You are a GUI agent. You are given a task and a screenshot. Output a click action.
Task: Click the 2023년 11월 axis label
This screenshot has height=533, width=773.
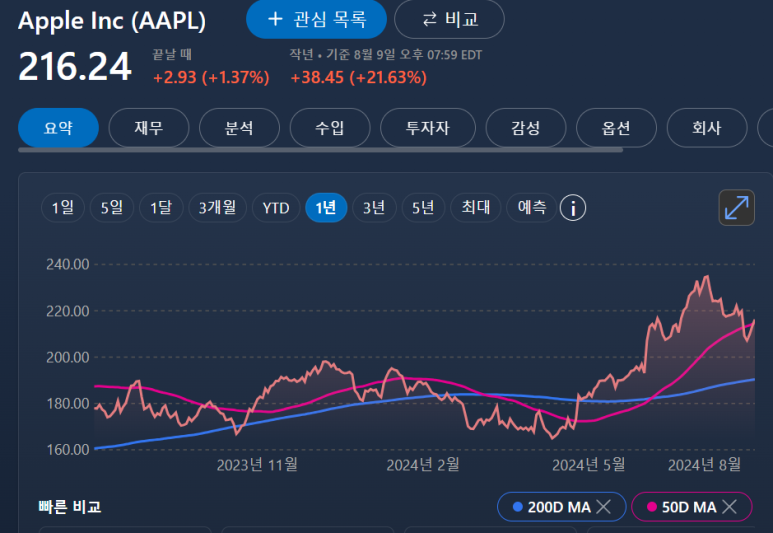(x=257, y=464)
